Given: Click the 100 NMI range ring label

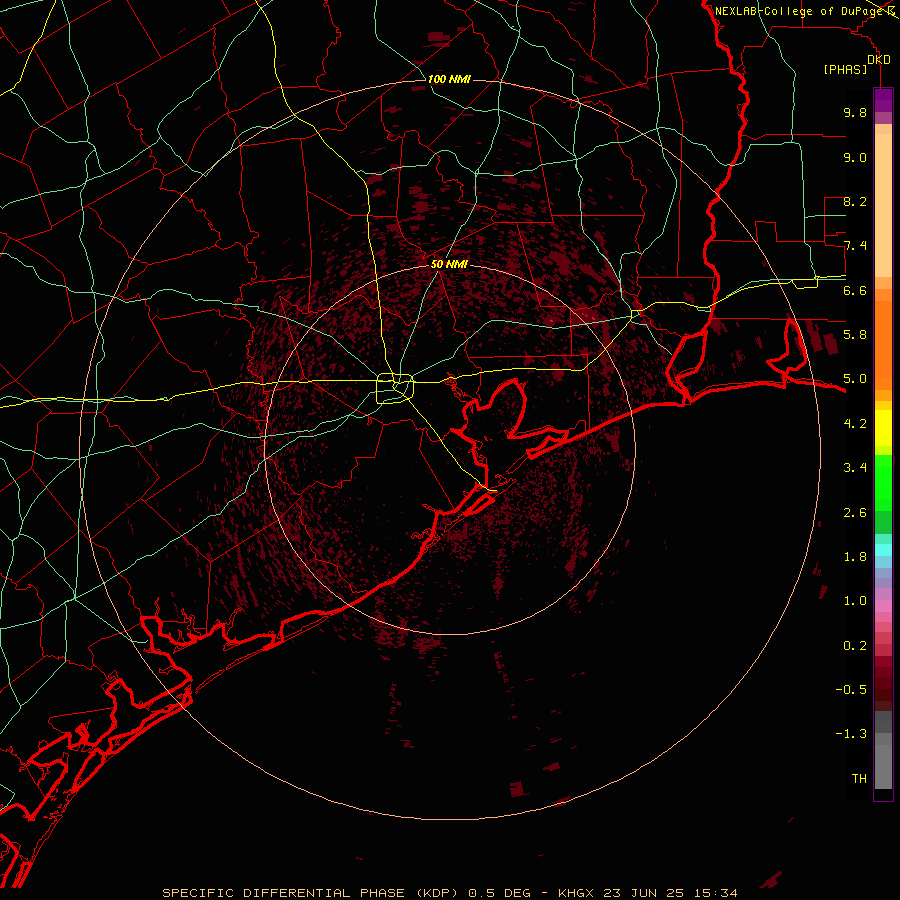Looking at the screenshot, I should click(449, 79).
